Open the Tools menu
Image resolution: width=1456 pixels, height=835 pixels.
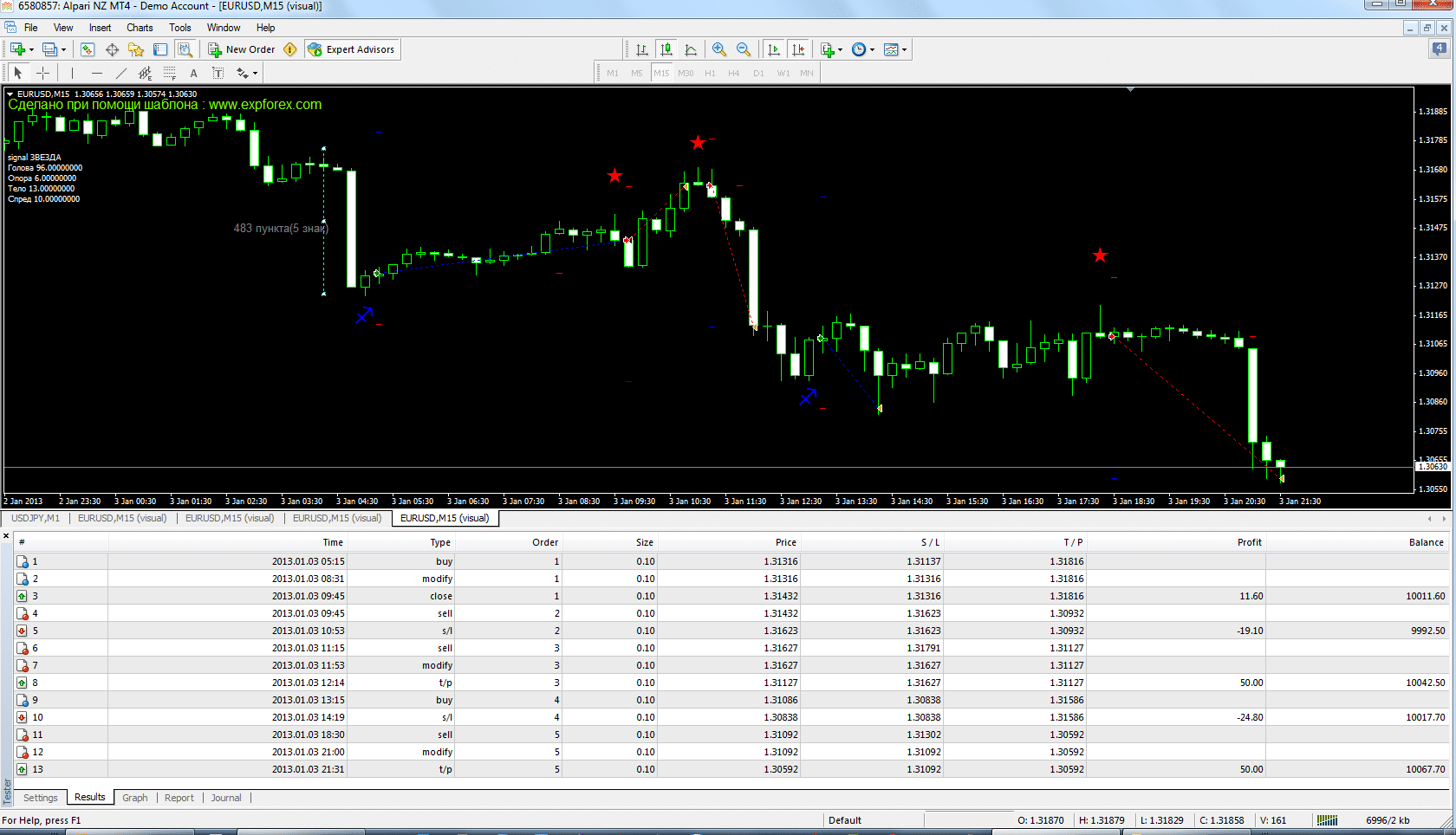[180, 28]
